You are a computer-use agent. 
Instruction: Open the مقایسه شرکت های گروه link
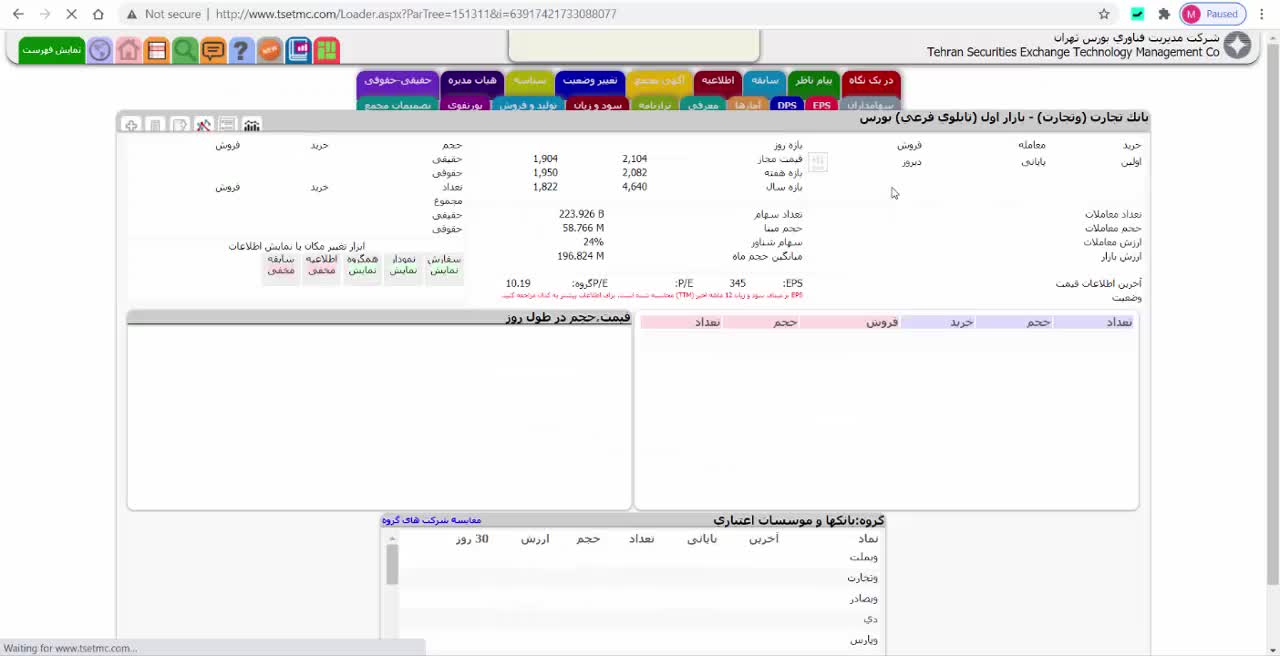point(431,520)
